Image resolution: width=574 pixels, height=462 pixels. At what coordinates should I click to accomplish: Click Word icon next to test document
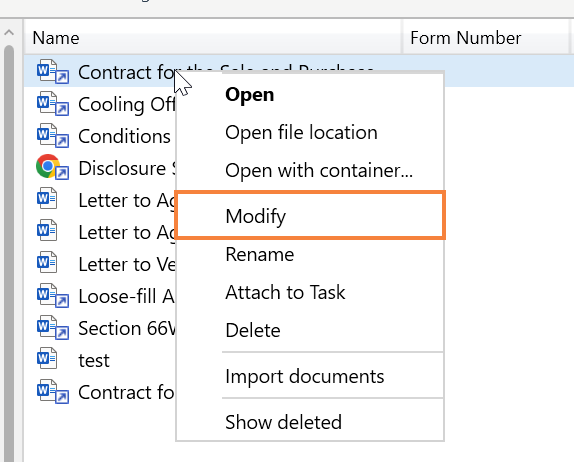(47, 358)
